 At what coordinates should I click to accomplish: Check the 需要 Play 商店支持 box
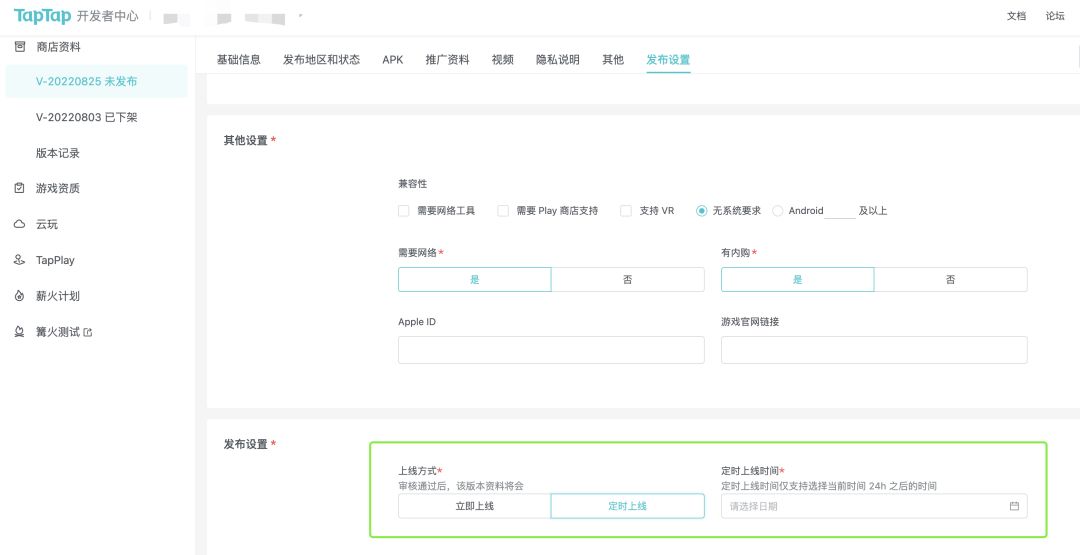[x=503, y=211]
